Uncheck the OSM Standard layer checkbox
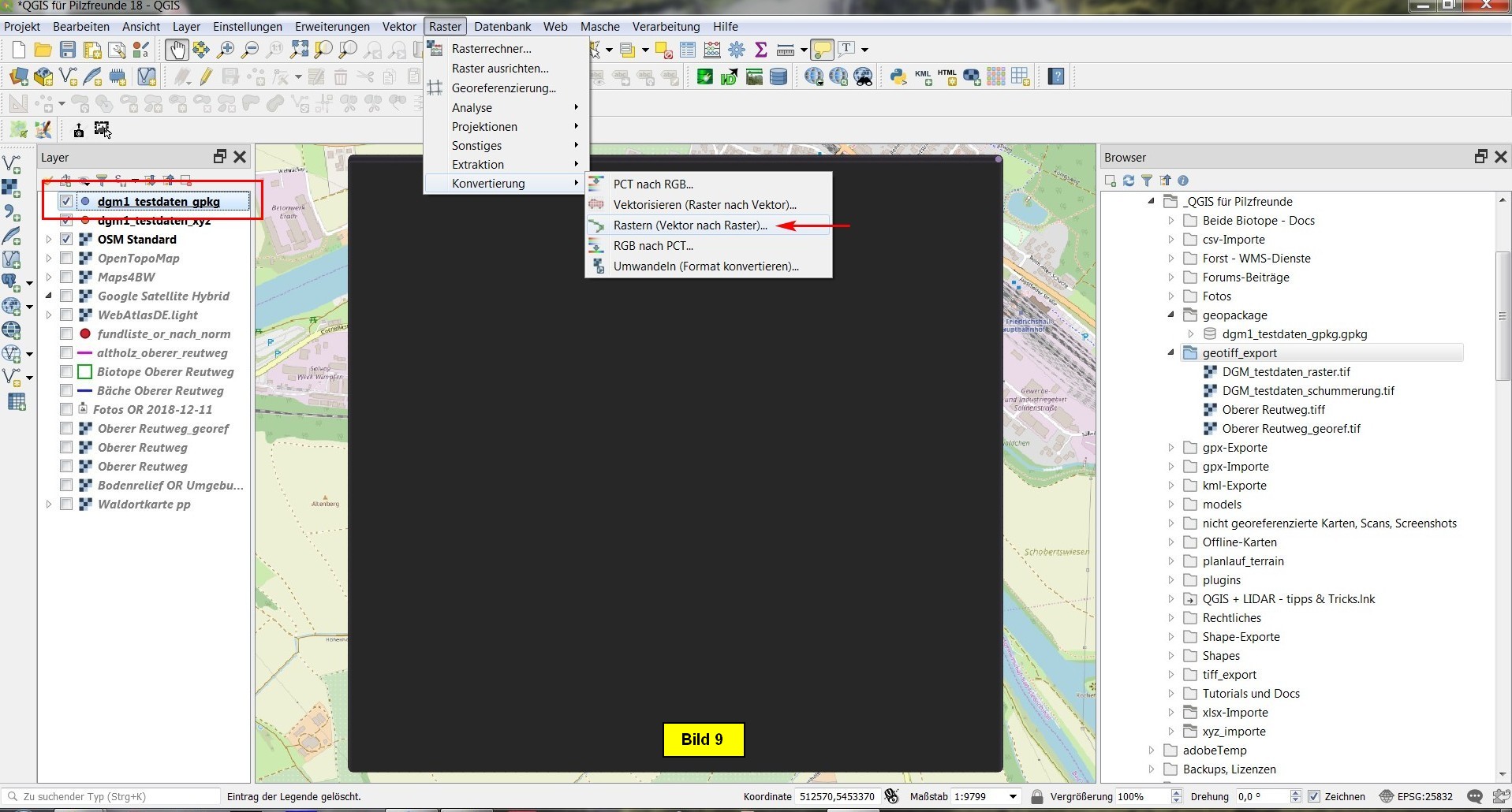The height and width of the screenshot is (812, 1512). click(x=66, y=239)
